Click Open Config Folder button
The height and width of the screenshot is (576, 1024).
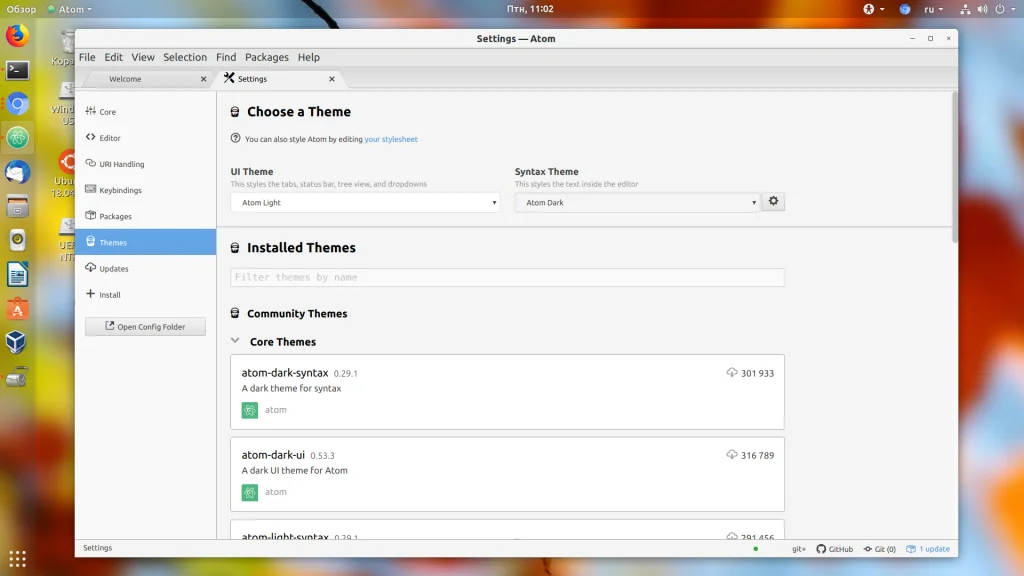click(145, 327)
